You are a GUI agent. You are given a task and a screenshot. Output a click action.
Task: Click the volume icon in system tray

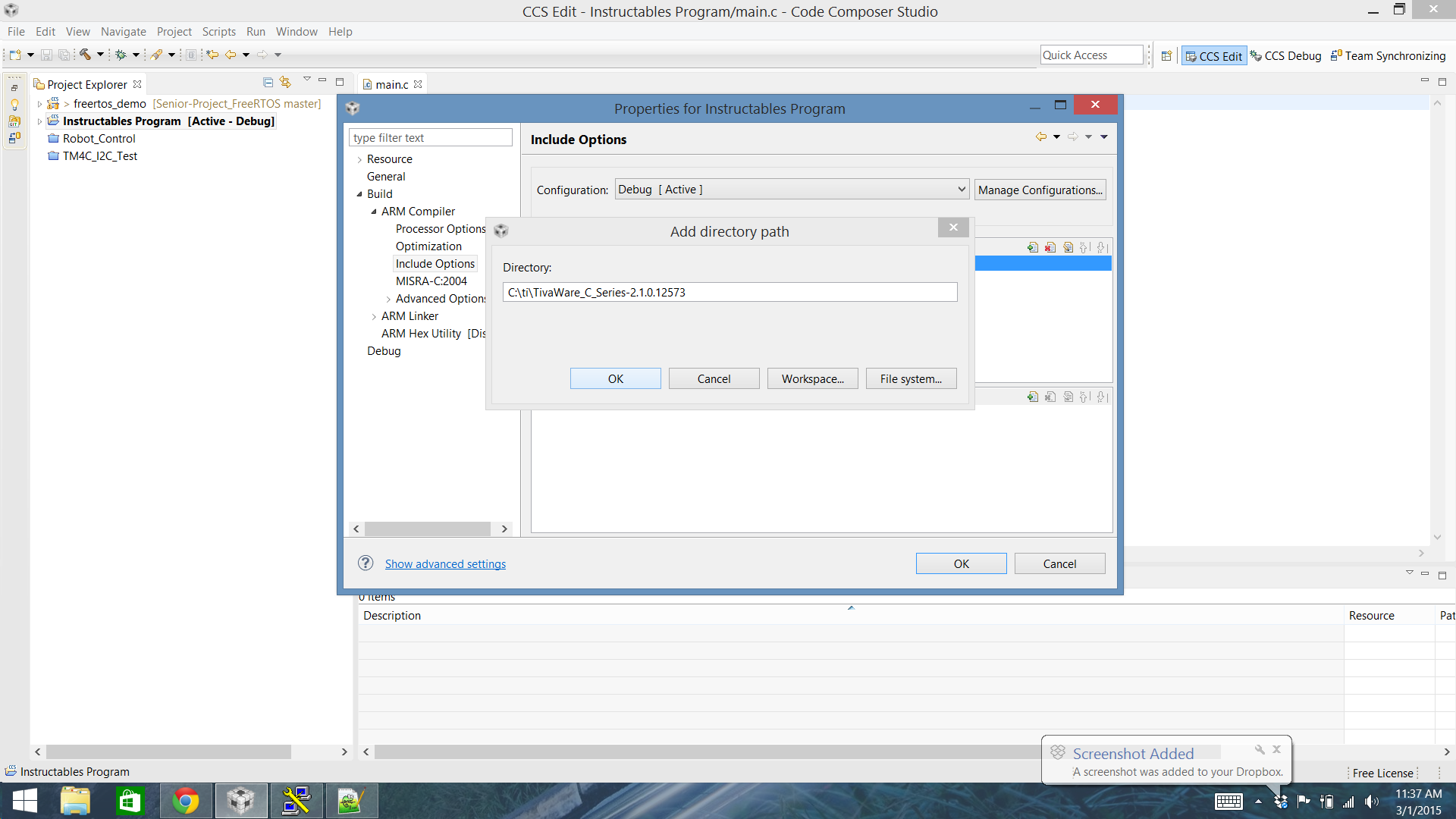click(x=1371, y=802)
